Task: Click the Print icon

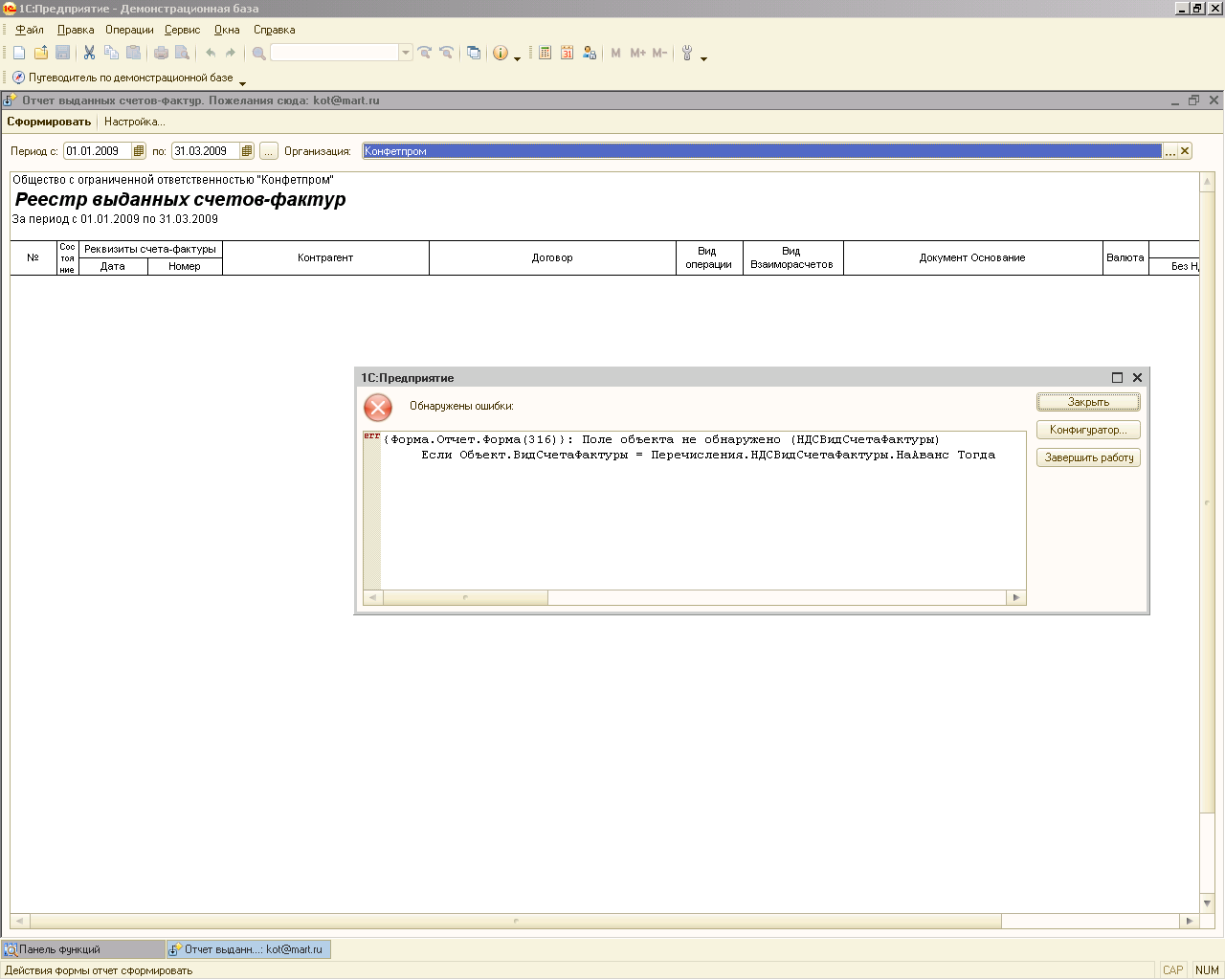Action: (x=161, y=53)
